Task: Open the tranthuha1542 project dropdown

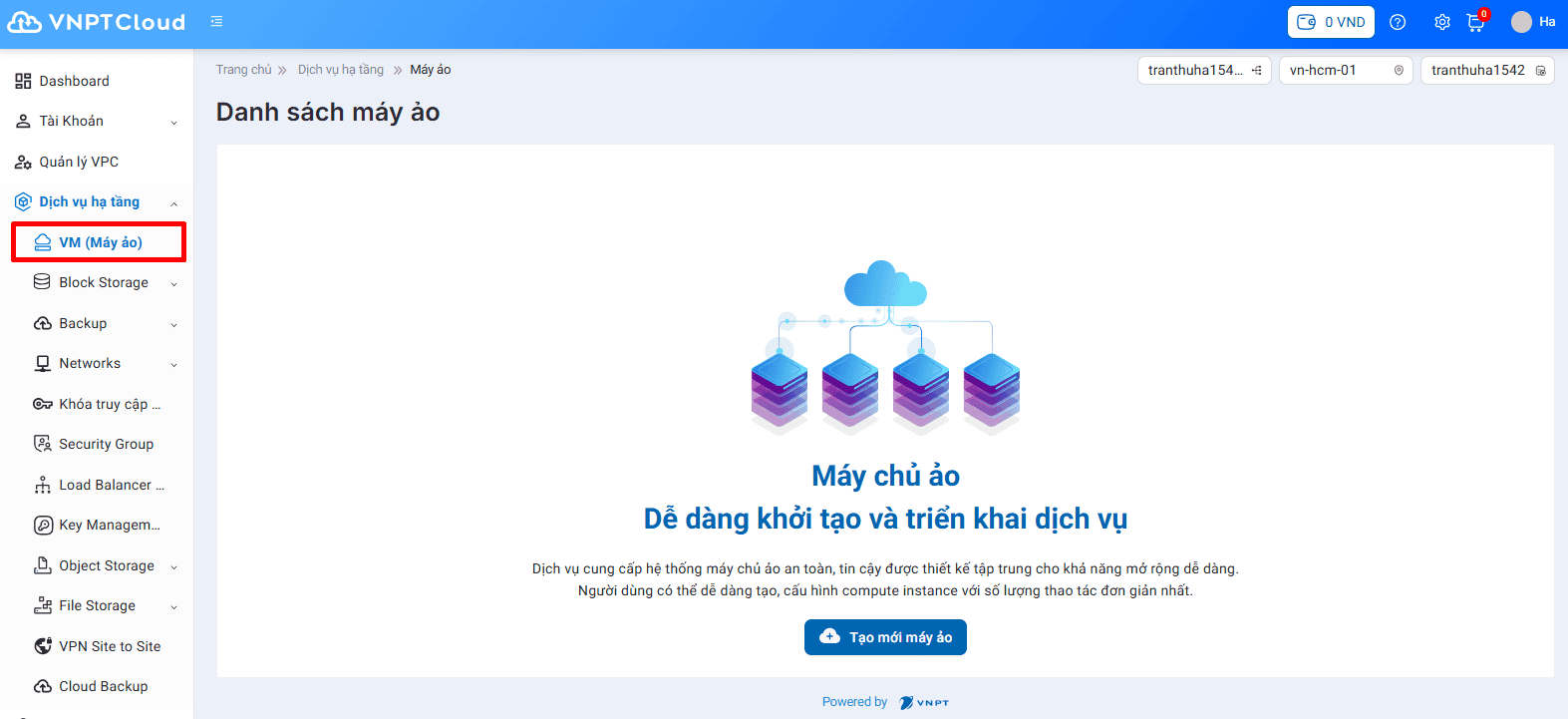Action: click(x=1487, y=70)
